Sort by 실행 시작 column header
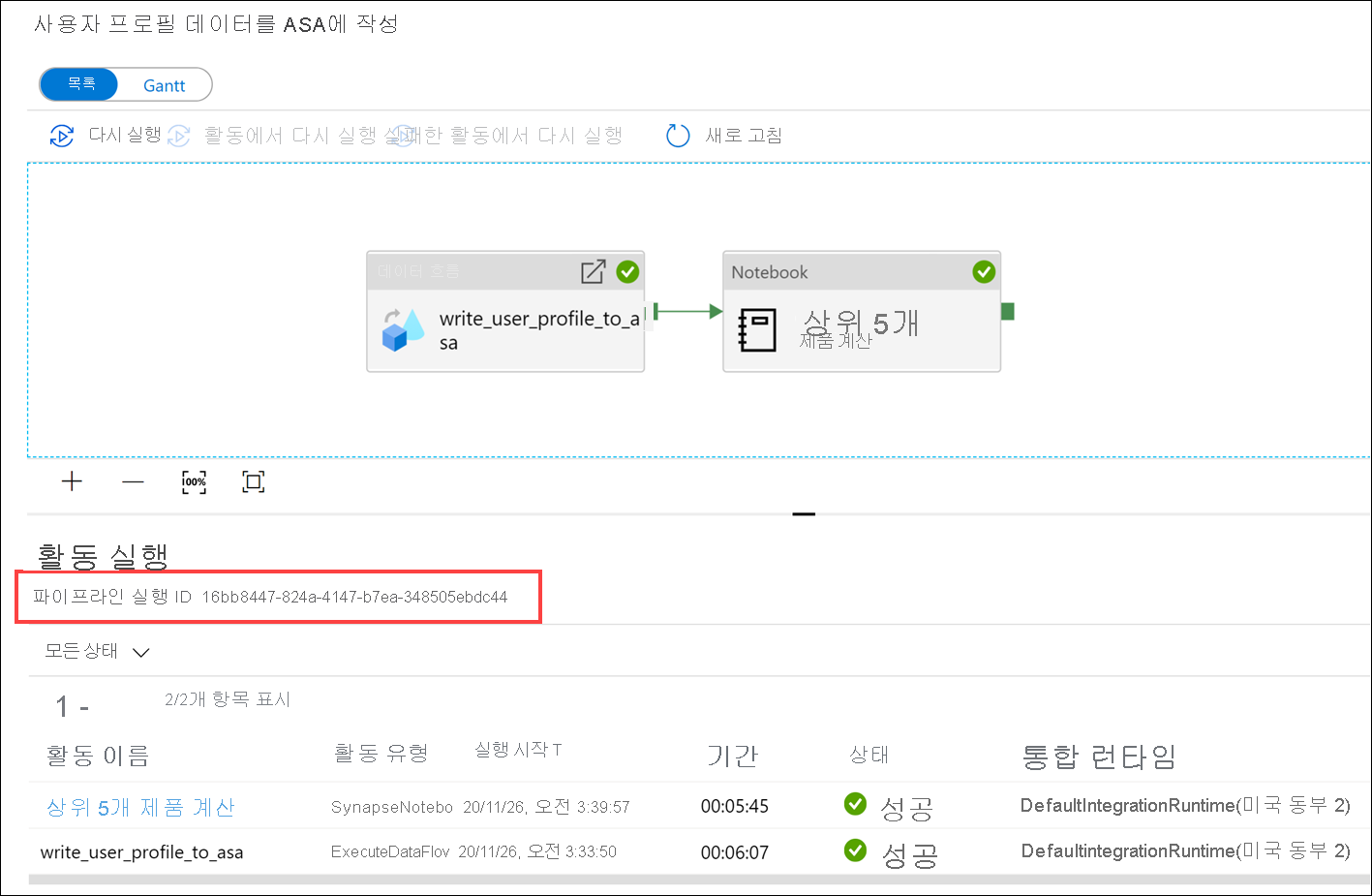Viewport: 1372px width, 896px height. click(518, 750)
